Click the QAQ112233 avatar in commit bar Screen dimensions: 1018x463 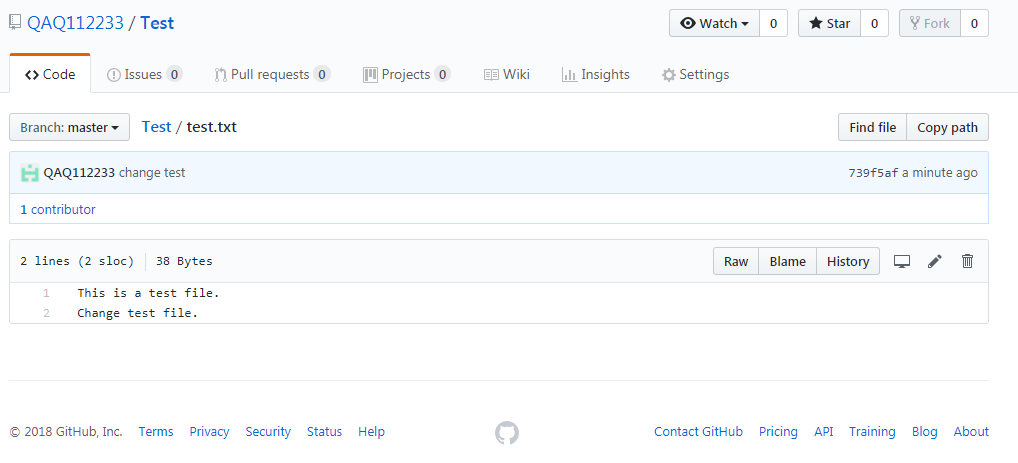pos(30,173)
